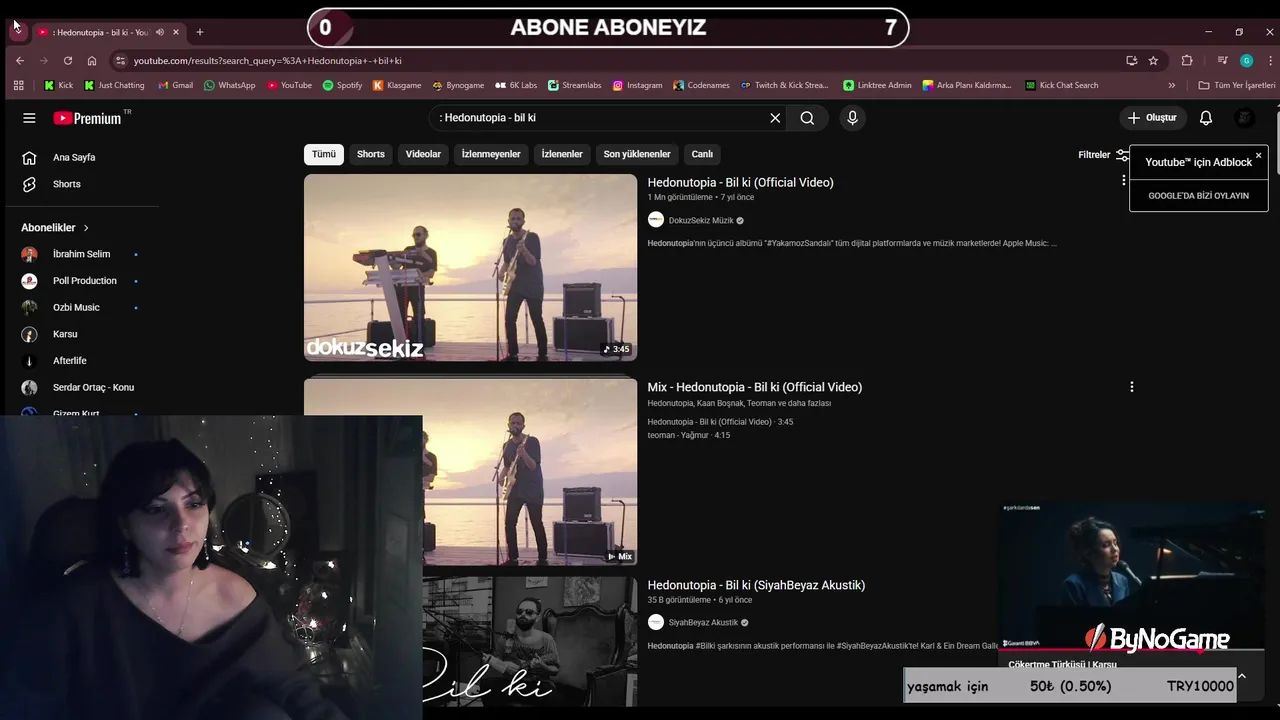This screenshot has height=720, width=1280.
Task: Open browser extensions puzzle icon
Action: pos(1187,60)
